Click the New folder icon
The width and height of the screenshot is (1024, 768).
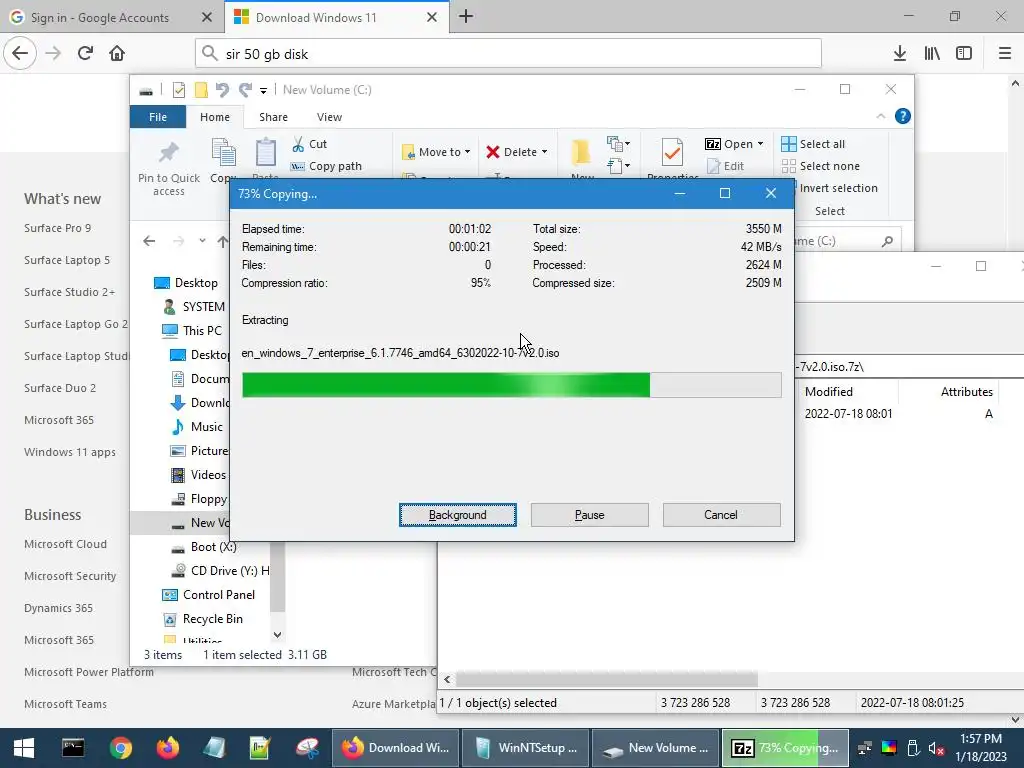(x=581, y=152)
